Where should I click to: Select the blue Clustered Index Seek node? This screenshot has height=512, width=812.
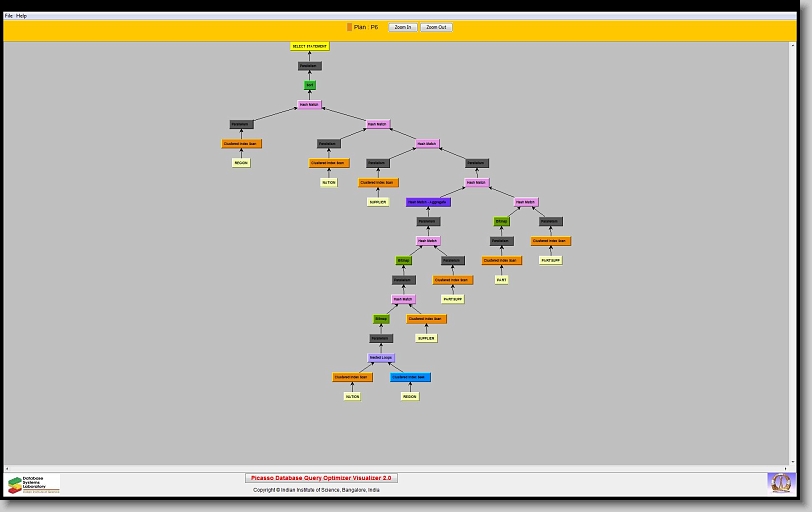(x=410, y=377)
